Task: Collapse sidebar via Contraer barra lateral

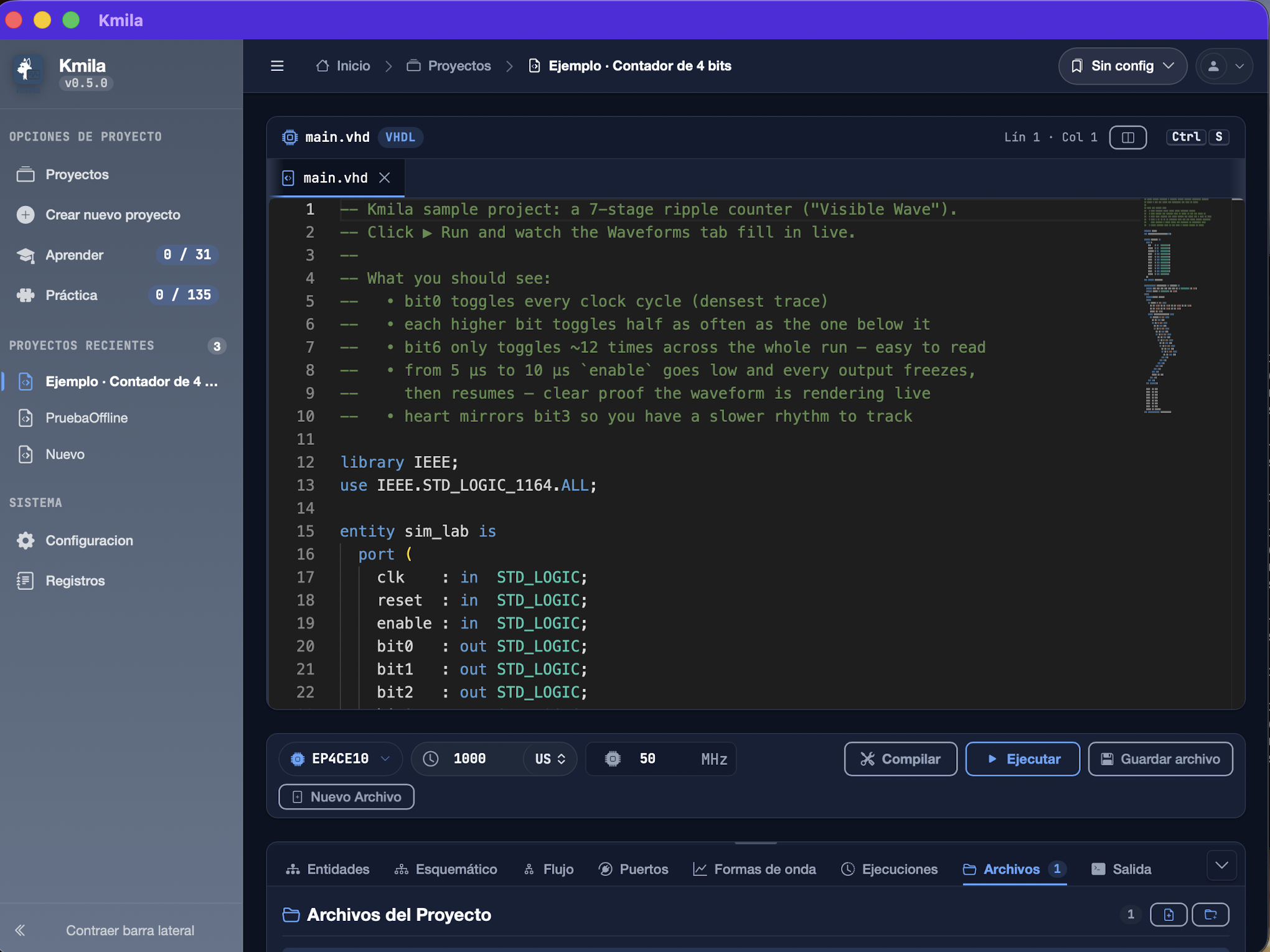Action: point(121,930)
